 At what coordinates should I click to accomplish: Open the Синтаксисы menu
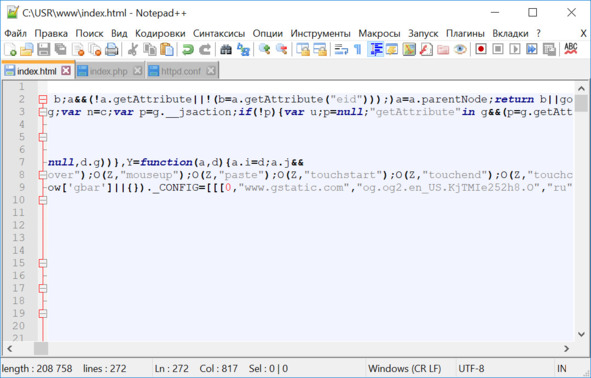point(219,34)
